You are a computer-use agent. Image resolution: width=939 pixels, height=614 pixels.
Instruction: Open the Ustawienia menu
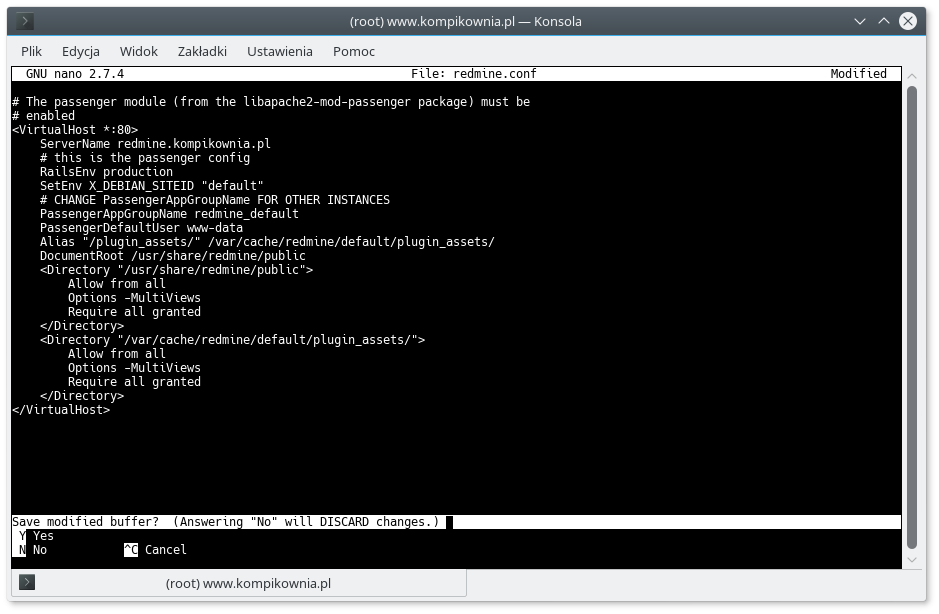point(280,52)
